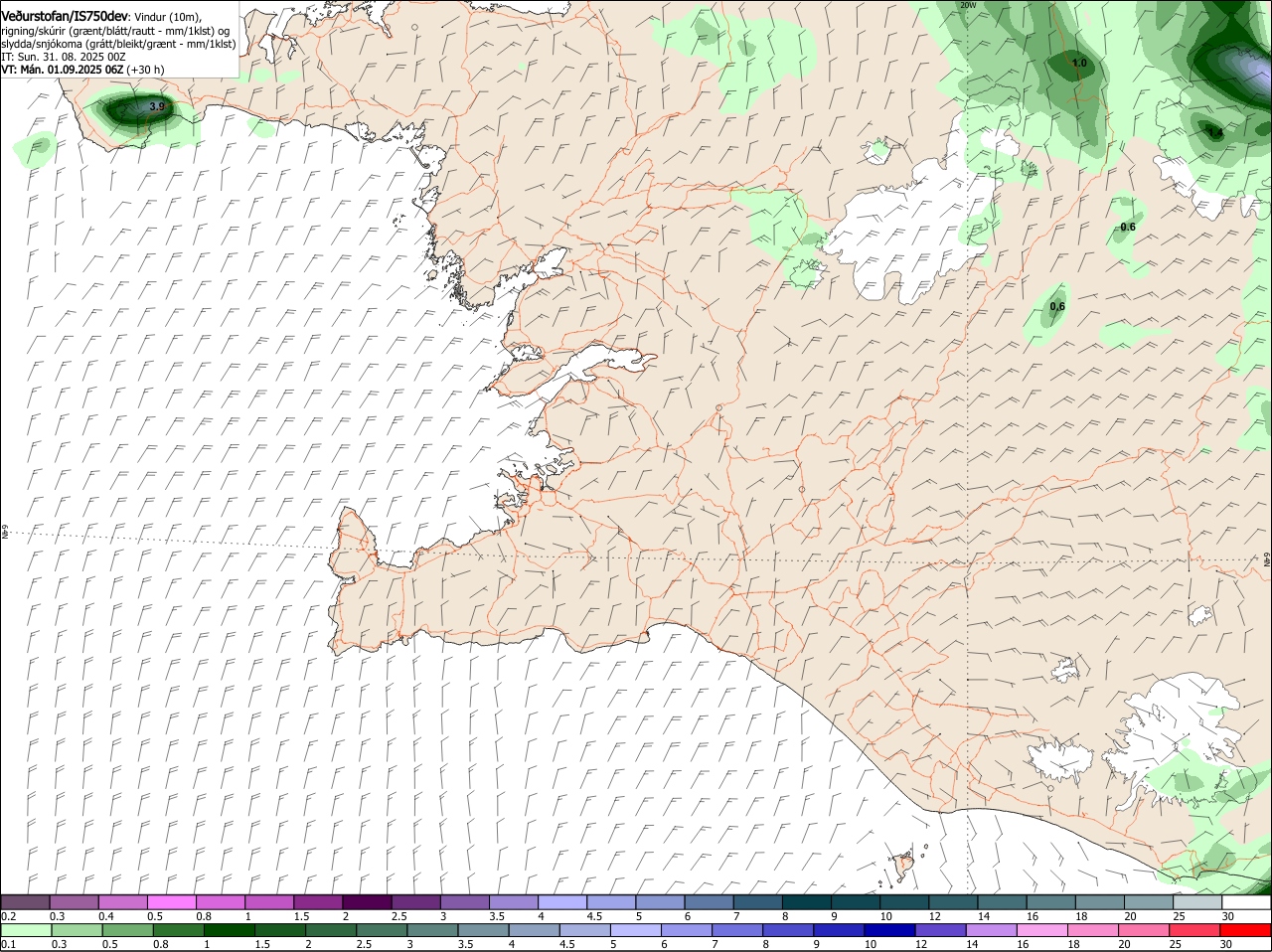The height and width of the screenshot is (952, 1272).
Task: Click the upper 0.6 precipitation value
Action: (1128, 227)
